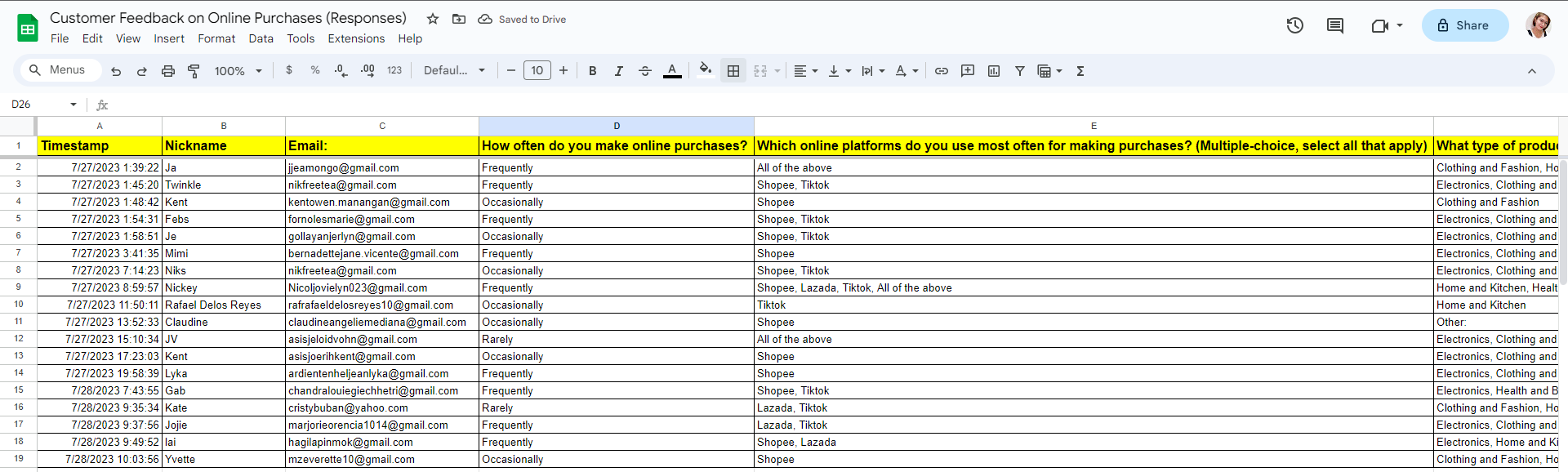Expand the horizontal align dropdown
This screenshot has height=472, width=1568.
(x=805, y=71)
